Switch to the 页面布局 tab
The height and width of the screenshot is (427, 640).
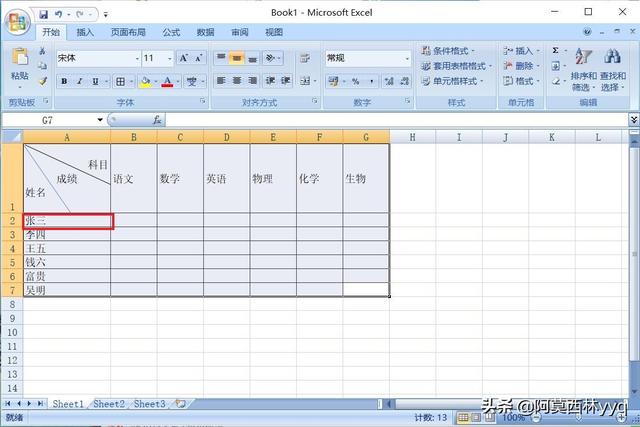coord(128,32)
